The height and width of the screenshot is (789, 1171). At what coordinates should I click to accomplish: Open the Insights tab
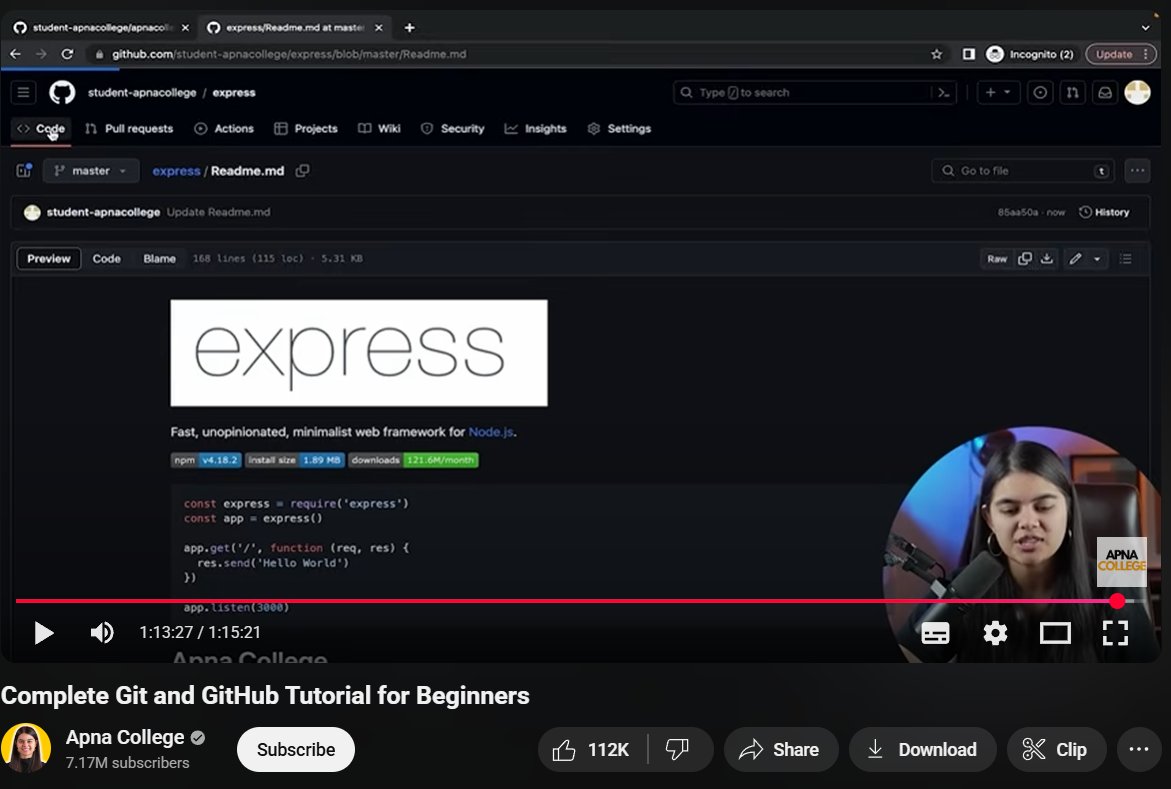pyautogui.click(x=535, y=129)
